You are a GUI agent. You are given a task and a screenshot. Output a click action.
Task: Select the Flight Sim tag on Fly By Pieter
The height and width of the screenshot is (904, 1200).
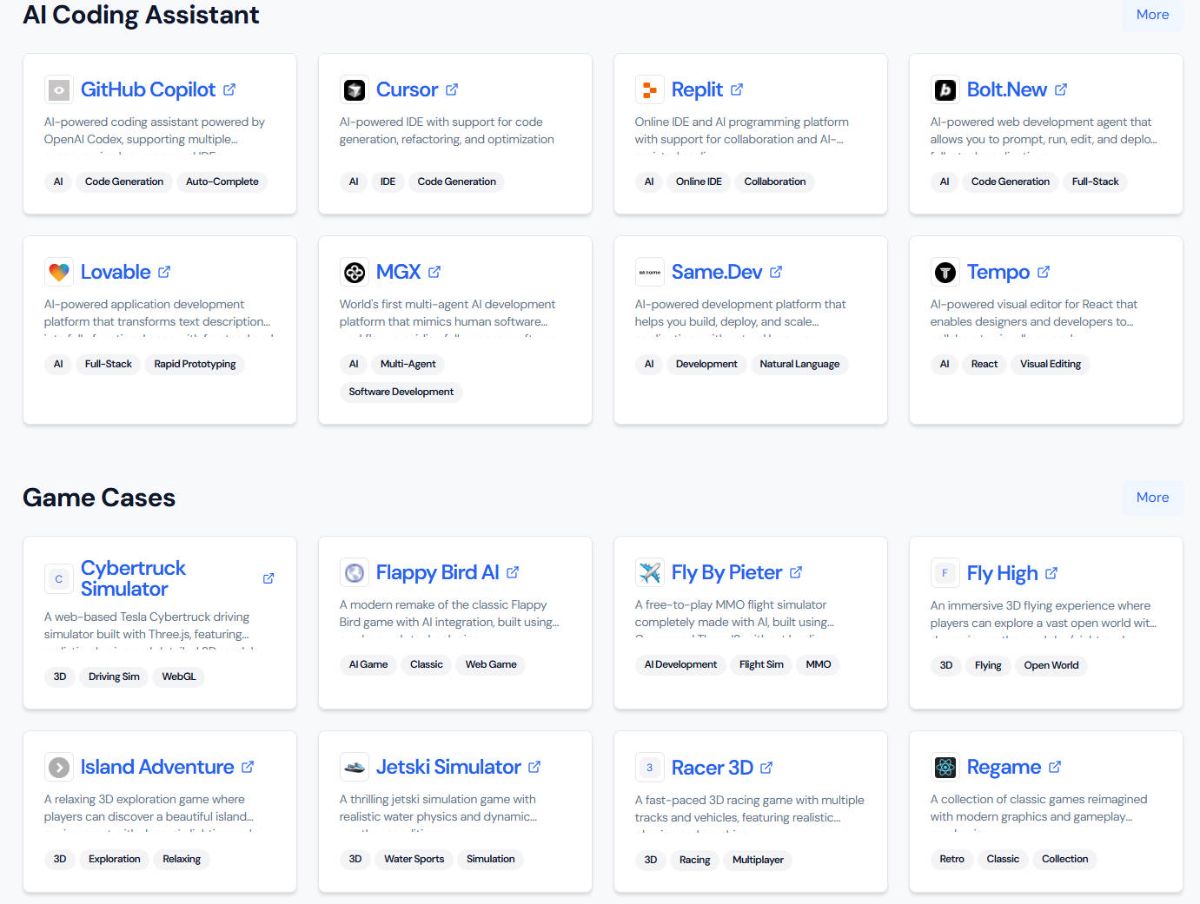click(x=761, y=664)
